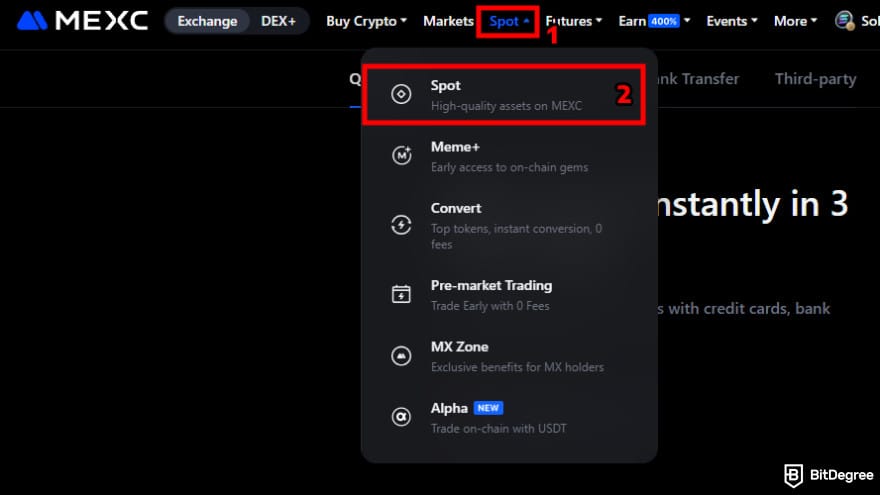The width and height of the screenshot is (880, 495).
Task: Click 'Exclusive benefits for MX holders' text
Action: pos(517,367)
